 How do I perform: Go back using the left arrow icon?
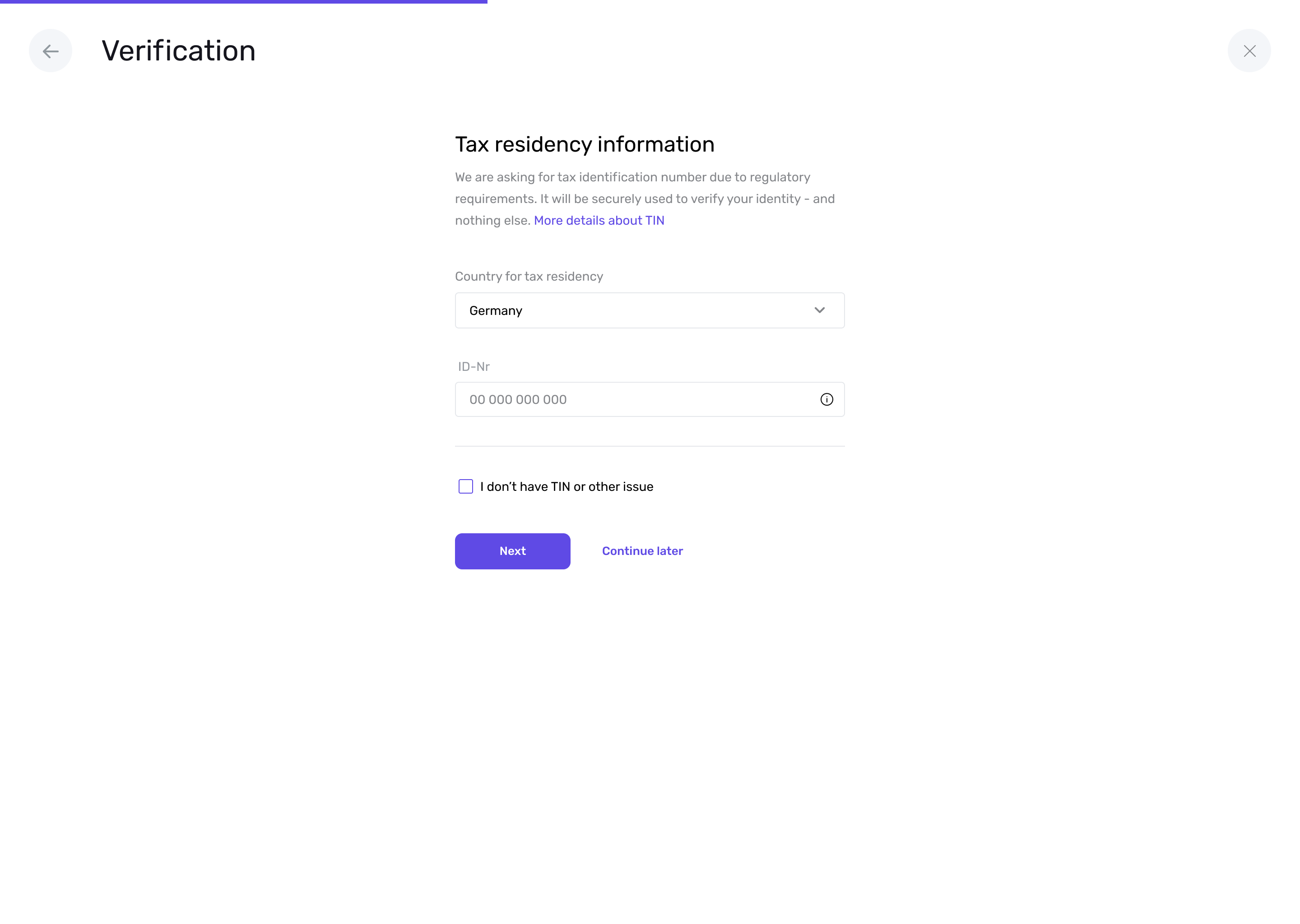tap(51, 51)
